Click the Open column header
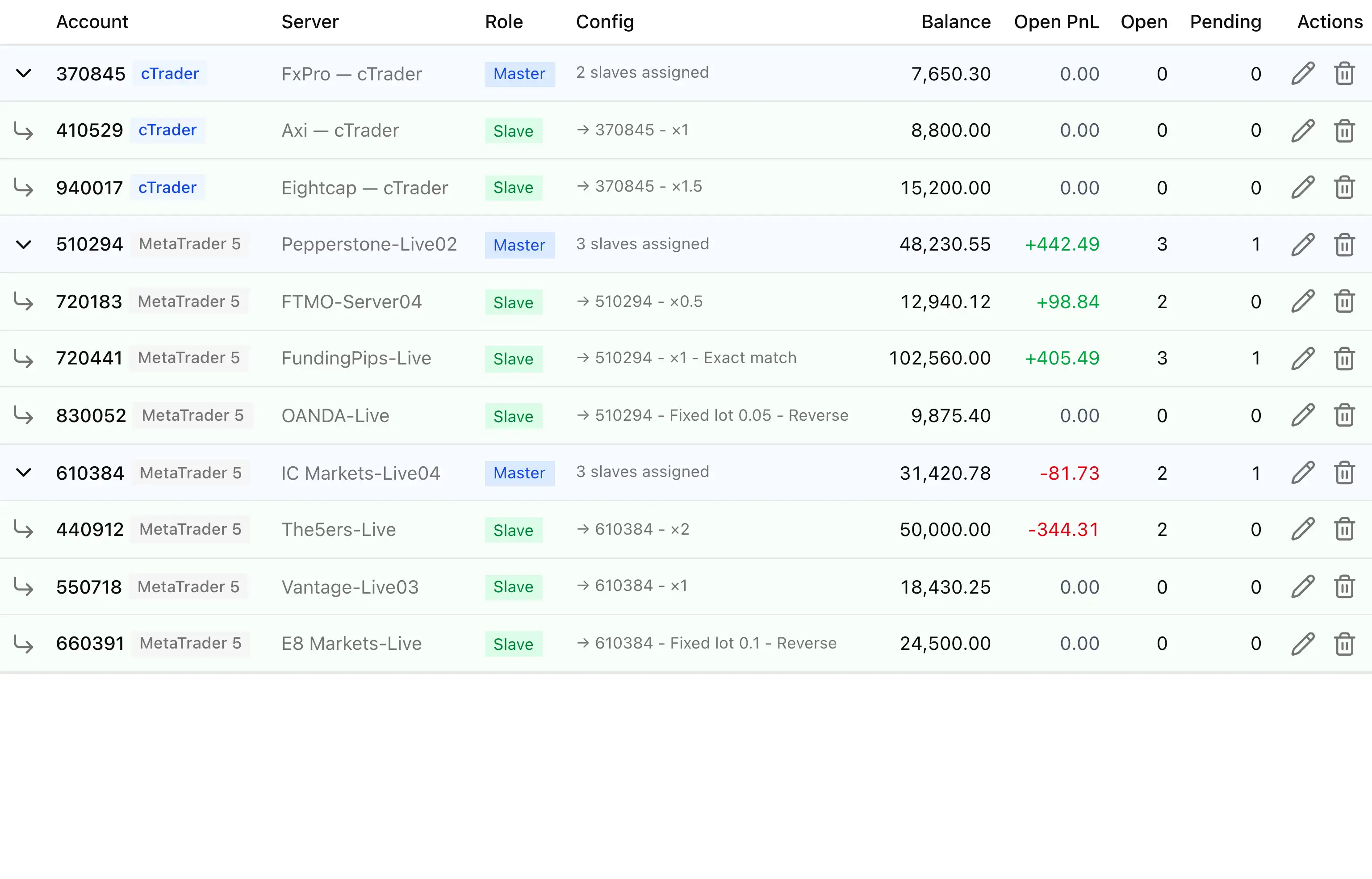The image size is (1372, 879). tap(1144, 22)
